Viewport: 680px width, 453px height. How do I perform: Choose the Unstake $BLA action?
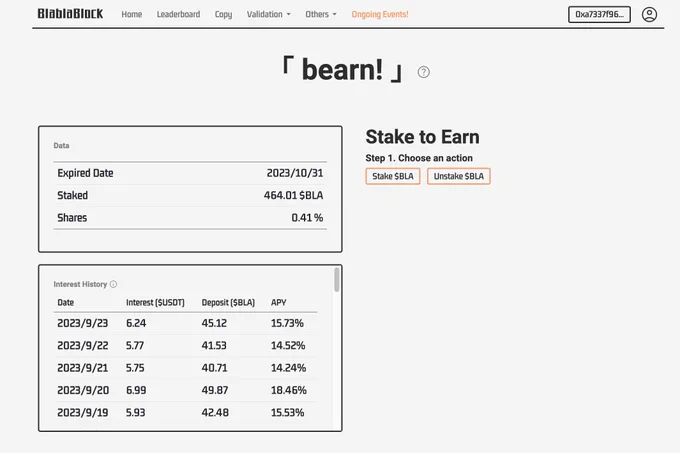[459, 176]
